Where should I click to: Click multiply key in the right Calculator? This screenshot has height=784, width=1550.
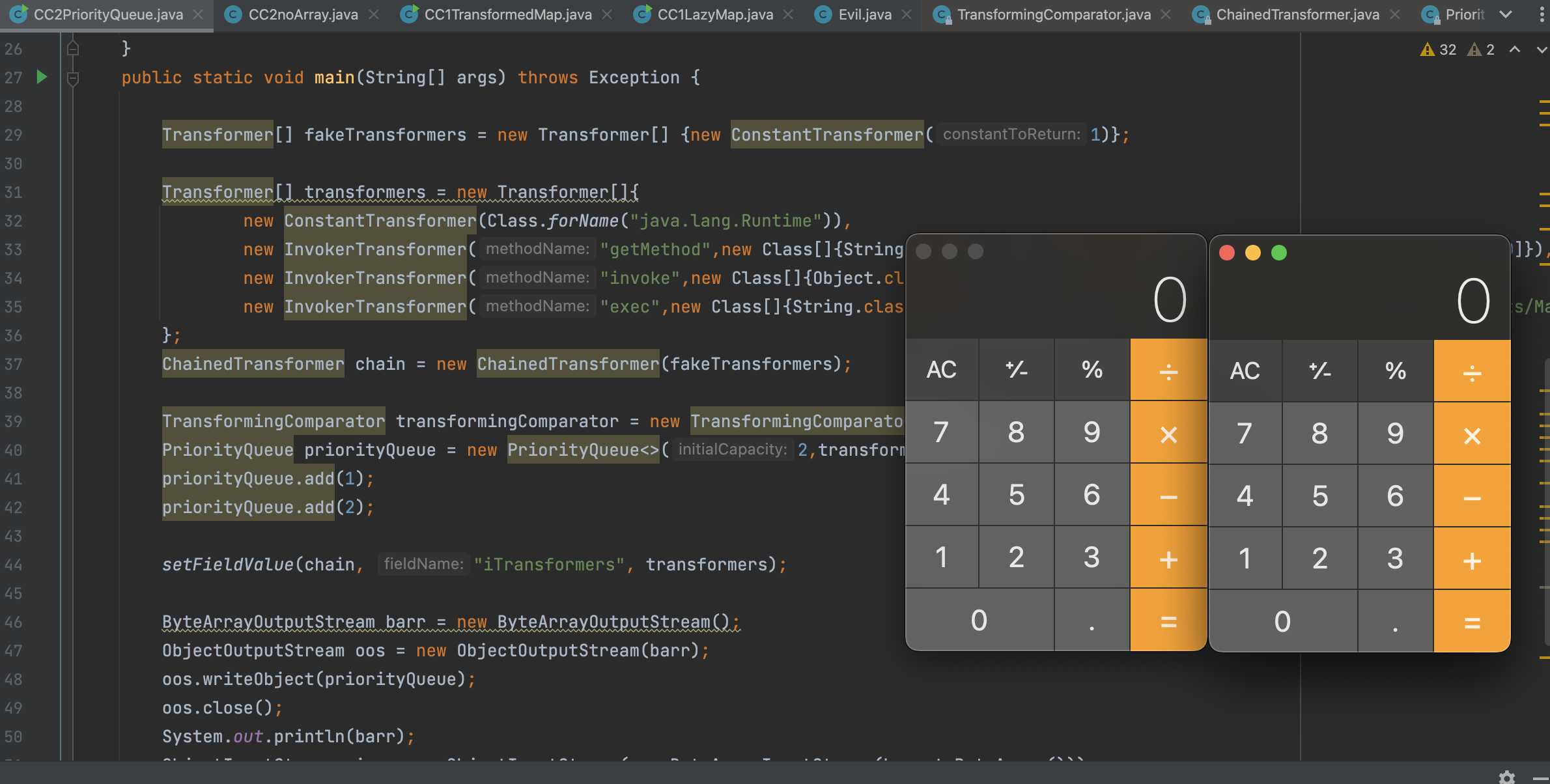1472,434
